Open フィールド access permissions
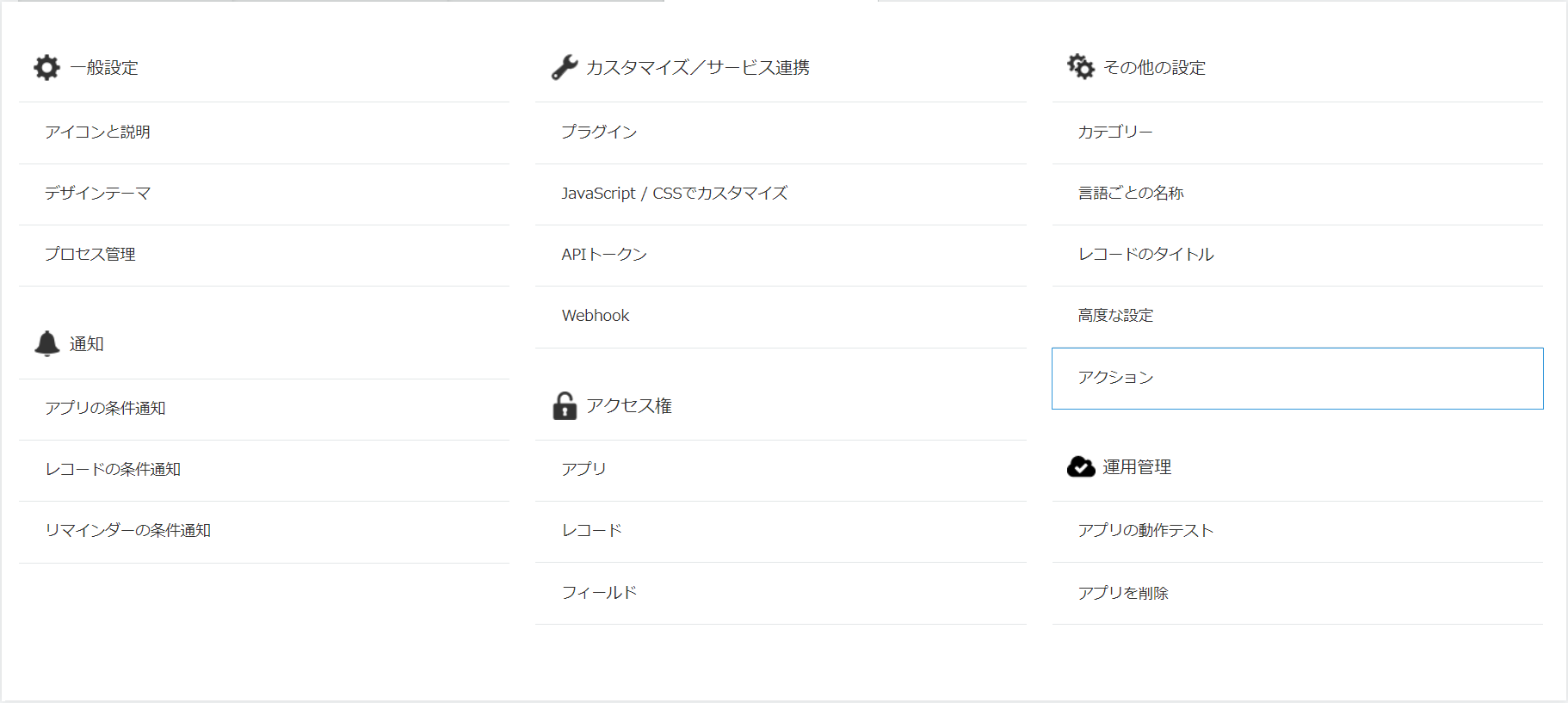This screenshot has width=1568, height=703. tap(781, 593)
